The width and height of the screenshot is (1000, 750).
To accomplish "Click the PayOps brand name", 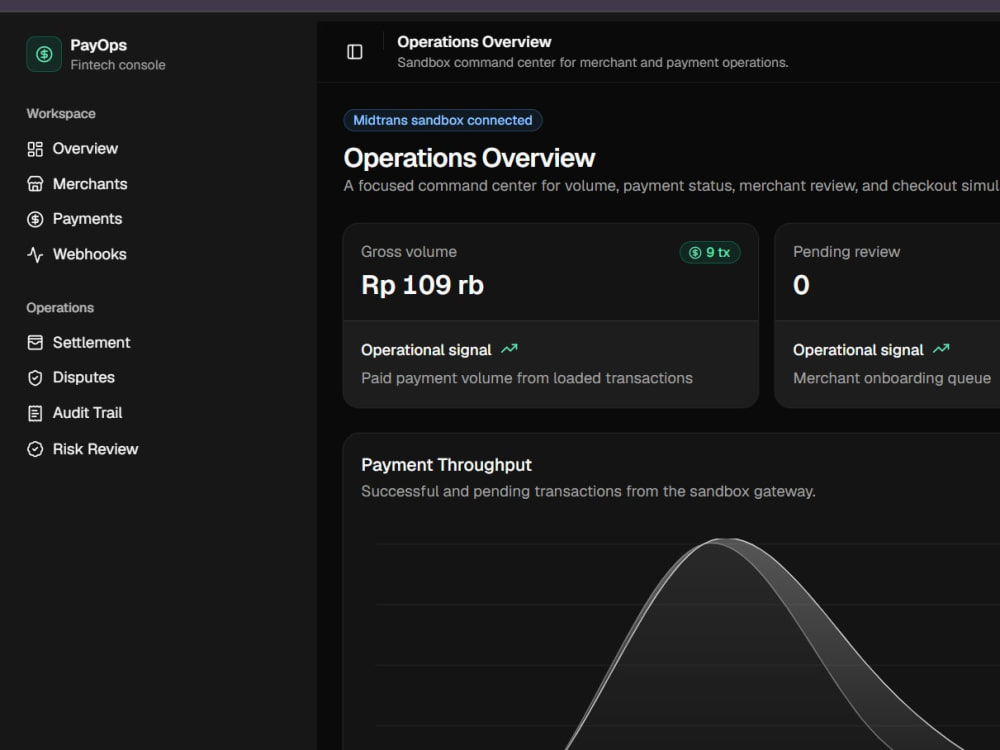I will tap(98, 45).
